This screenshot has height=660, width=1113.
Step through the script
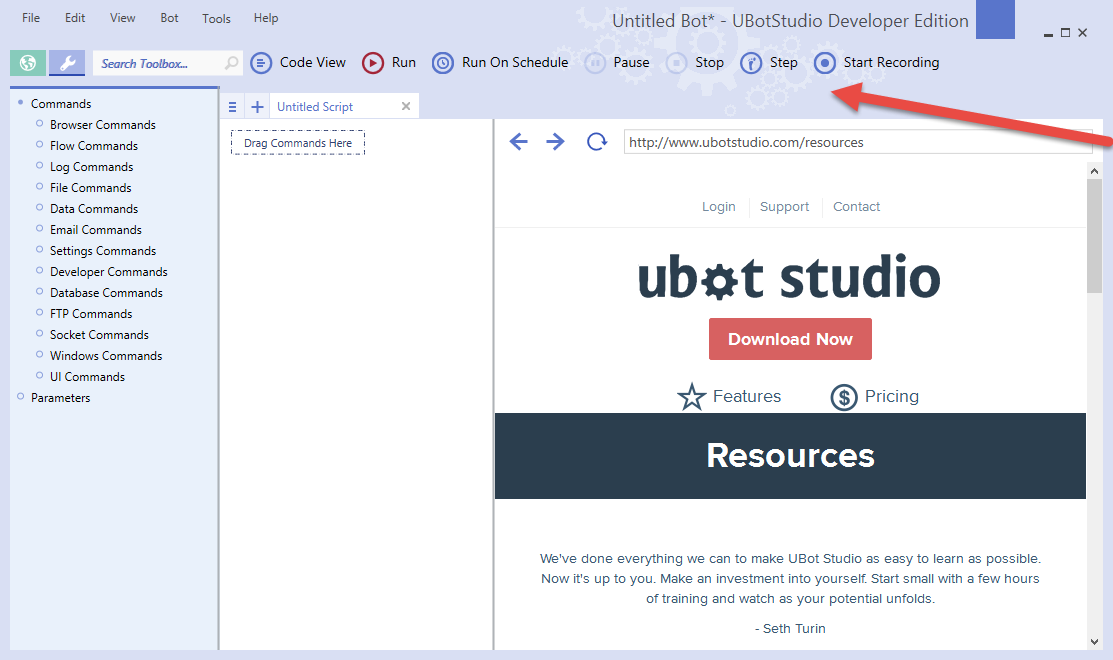click(769, 62)
